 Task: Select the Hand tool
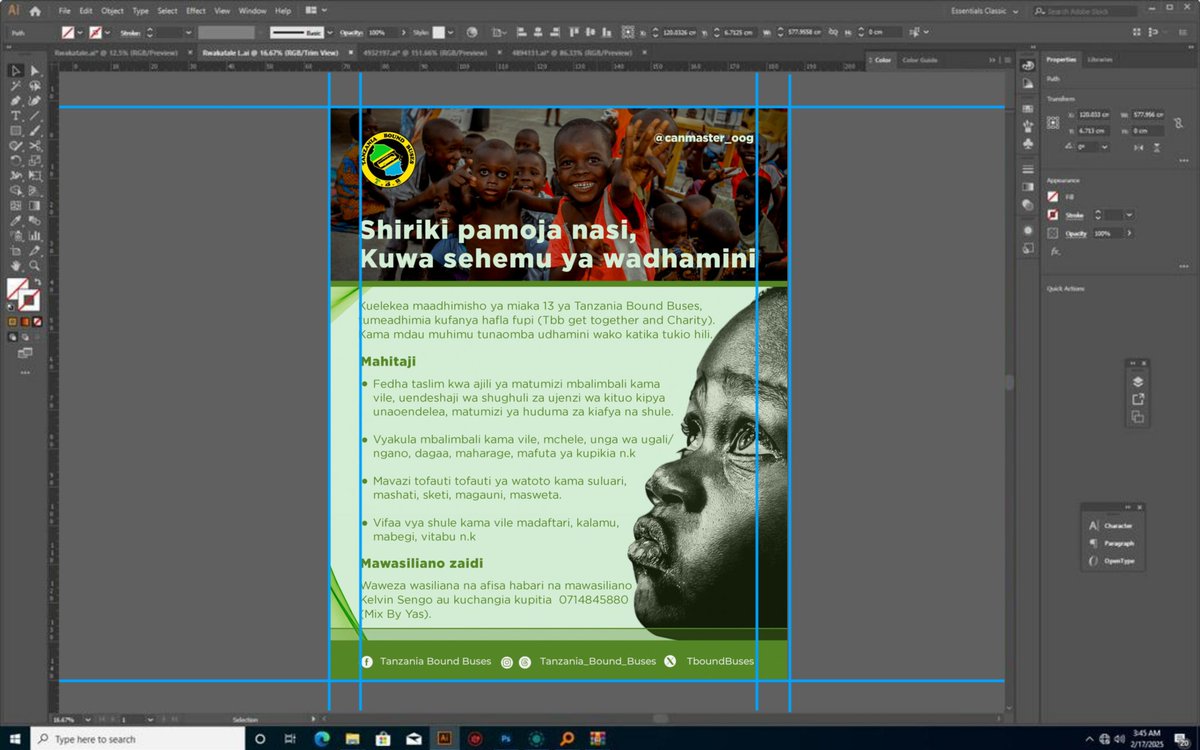16,265
